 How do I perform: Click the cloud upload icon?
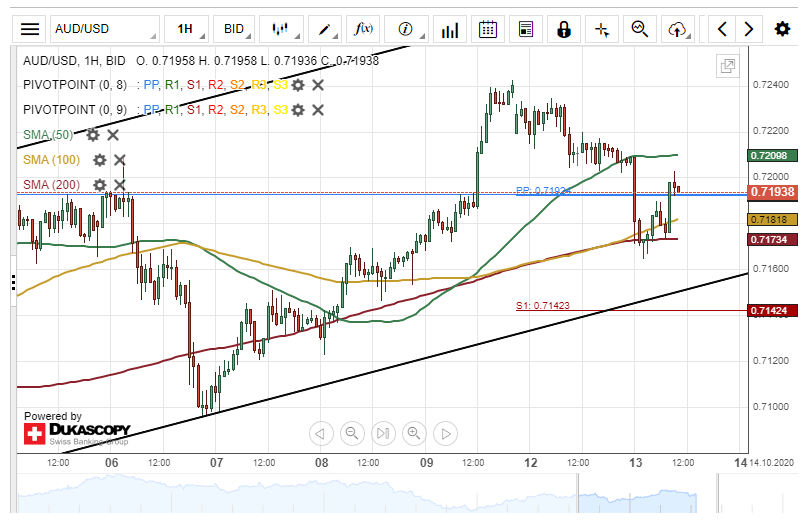(678, 29)
